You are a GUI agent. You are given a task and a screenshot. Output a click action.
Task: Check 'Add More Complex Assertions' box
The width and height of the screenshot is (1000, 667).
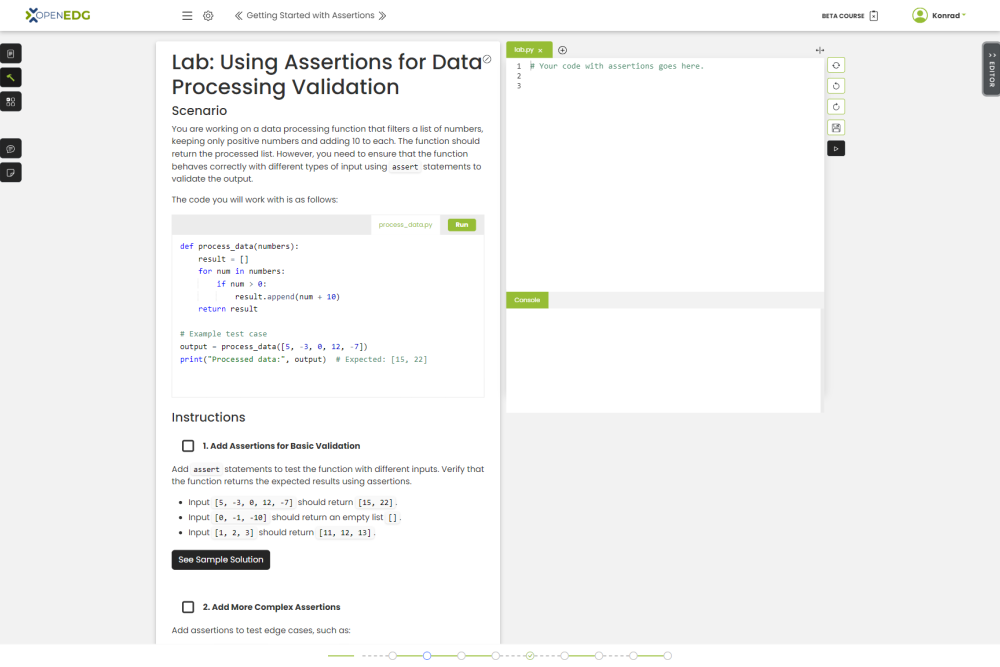(x=188, y=607)
